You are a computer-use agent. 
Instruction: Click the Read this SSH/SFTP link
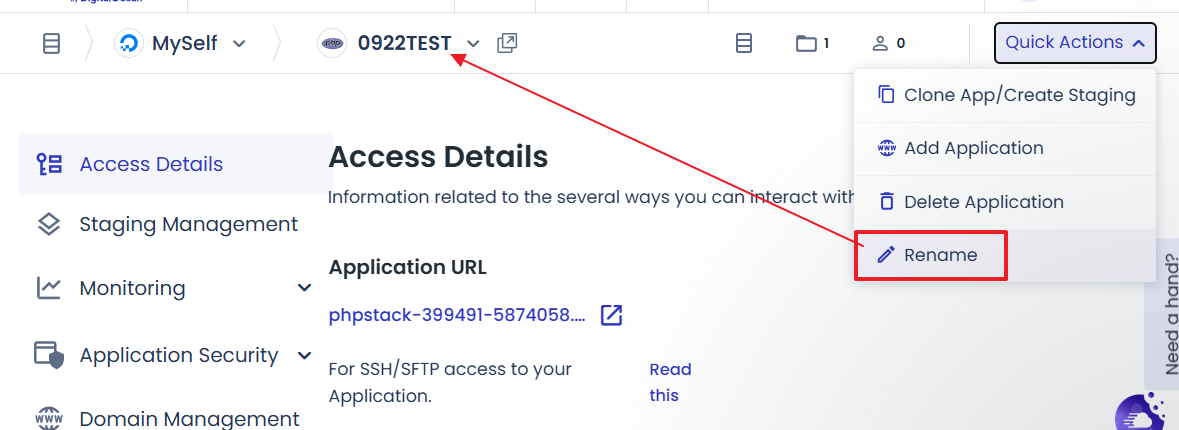[670, 382]
